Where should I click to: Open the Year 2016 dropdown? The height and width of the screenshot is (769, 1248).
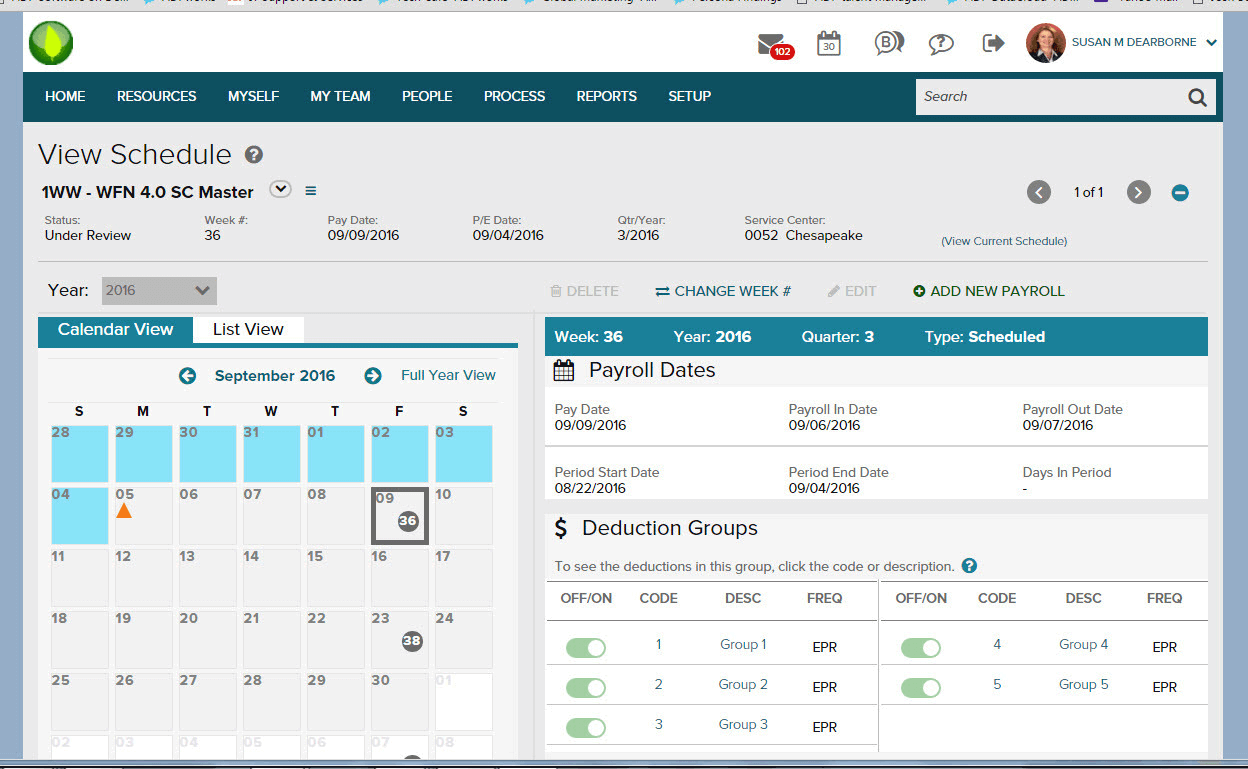[x=158, y=290]
